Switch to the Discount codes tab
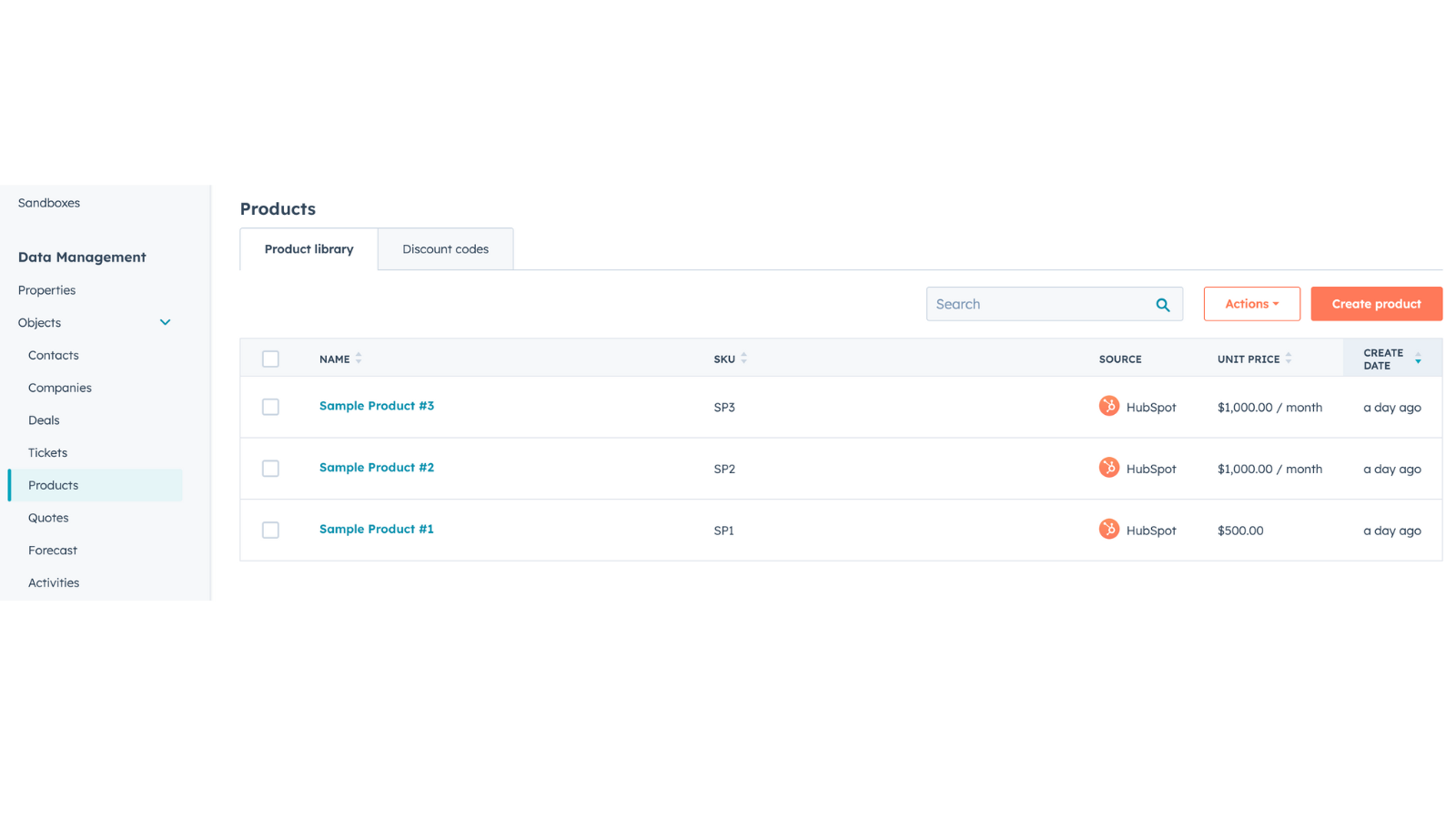Image resolution: width=1456 pixels, height=819 pixels. click(445, 249)
